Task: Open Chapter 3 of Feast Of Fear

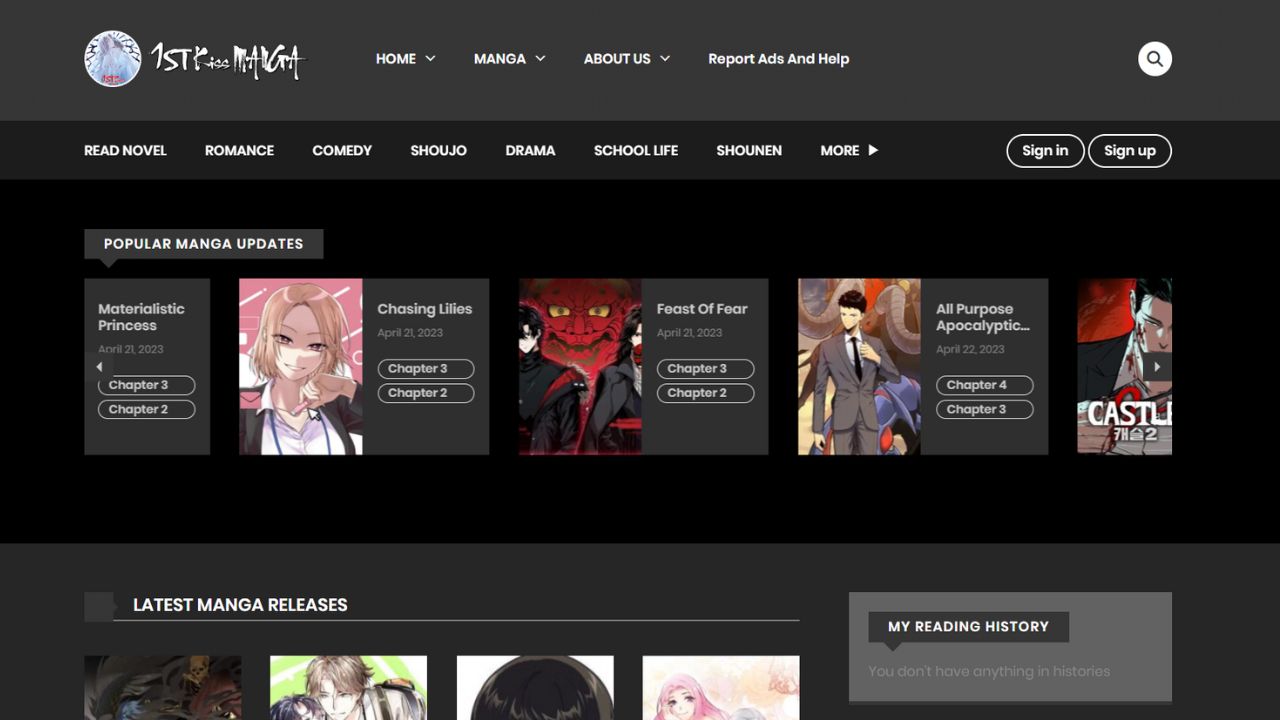Action: coord(704,369)
